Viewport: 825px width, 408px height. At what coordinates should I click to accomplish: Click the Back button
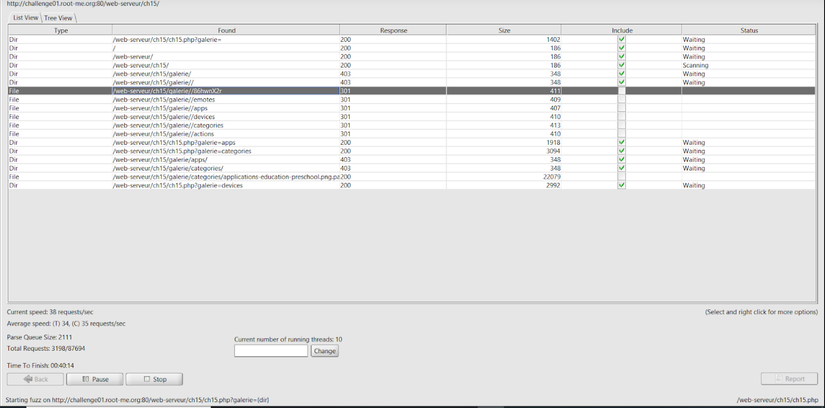coord(35,379)
